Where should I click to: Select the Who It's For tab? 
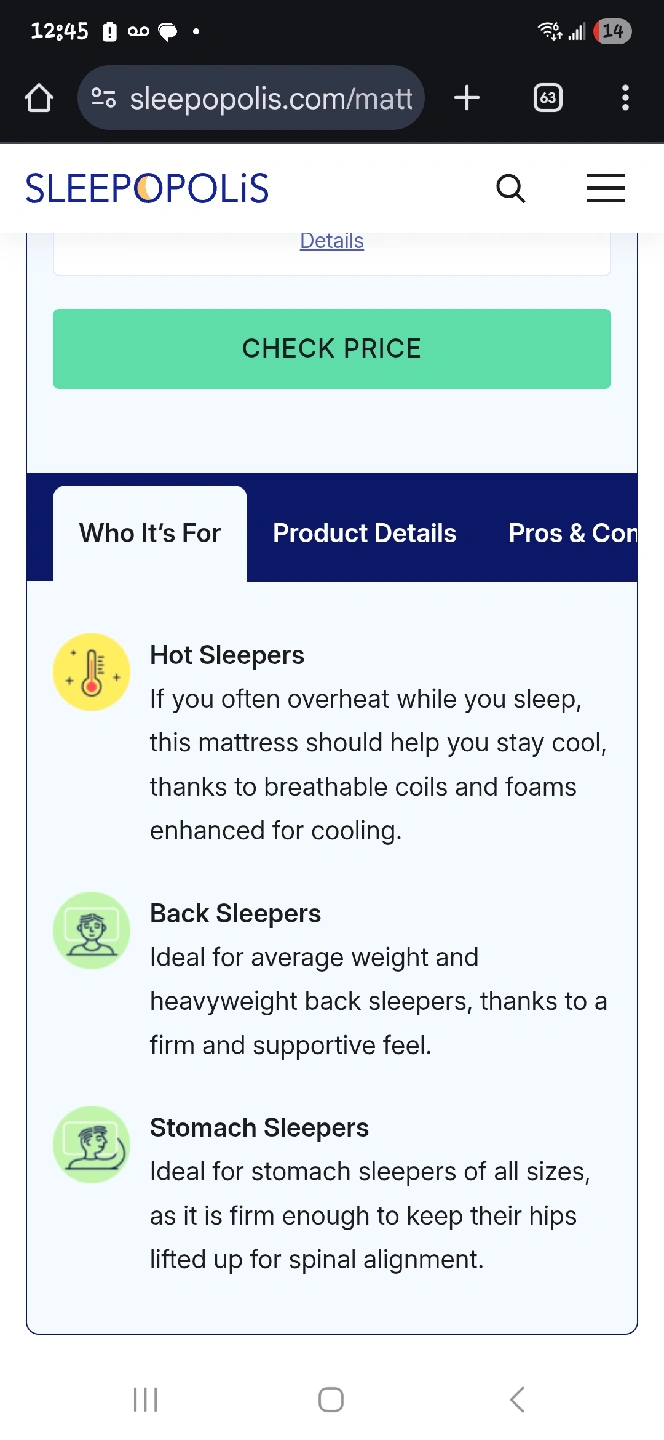coord(150,533)
